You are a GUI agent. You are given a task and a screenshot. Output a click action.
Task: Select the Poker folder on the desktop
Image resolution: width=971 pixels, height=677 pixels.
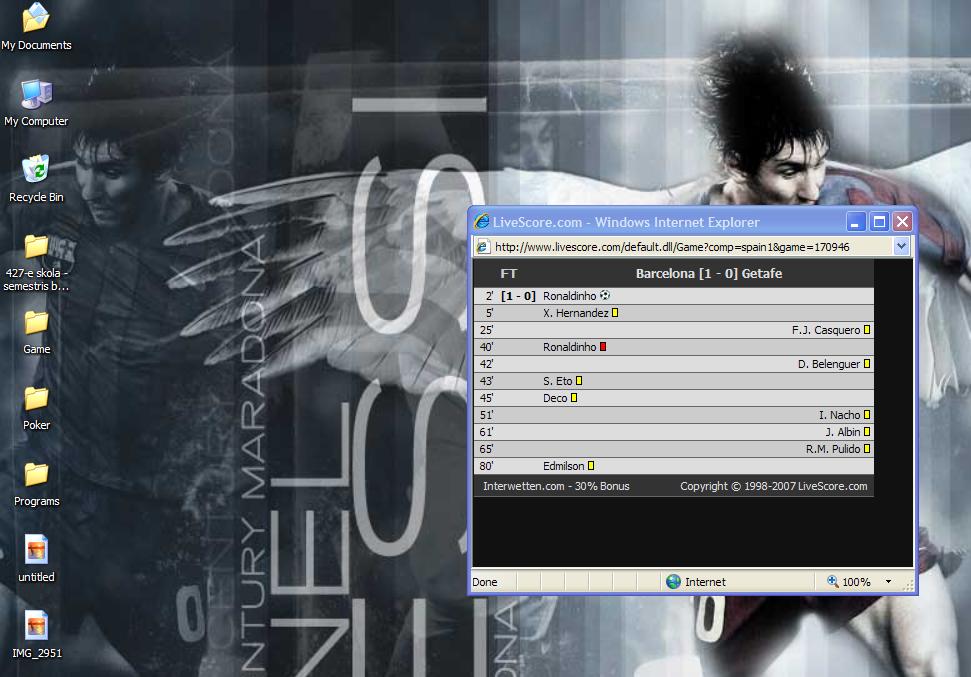36,399
